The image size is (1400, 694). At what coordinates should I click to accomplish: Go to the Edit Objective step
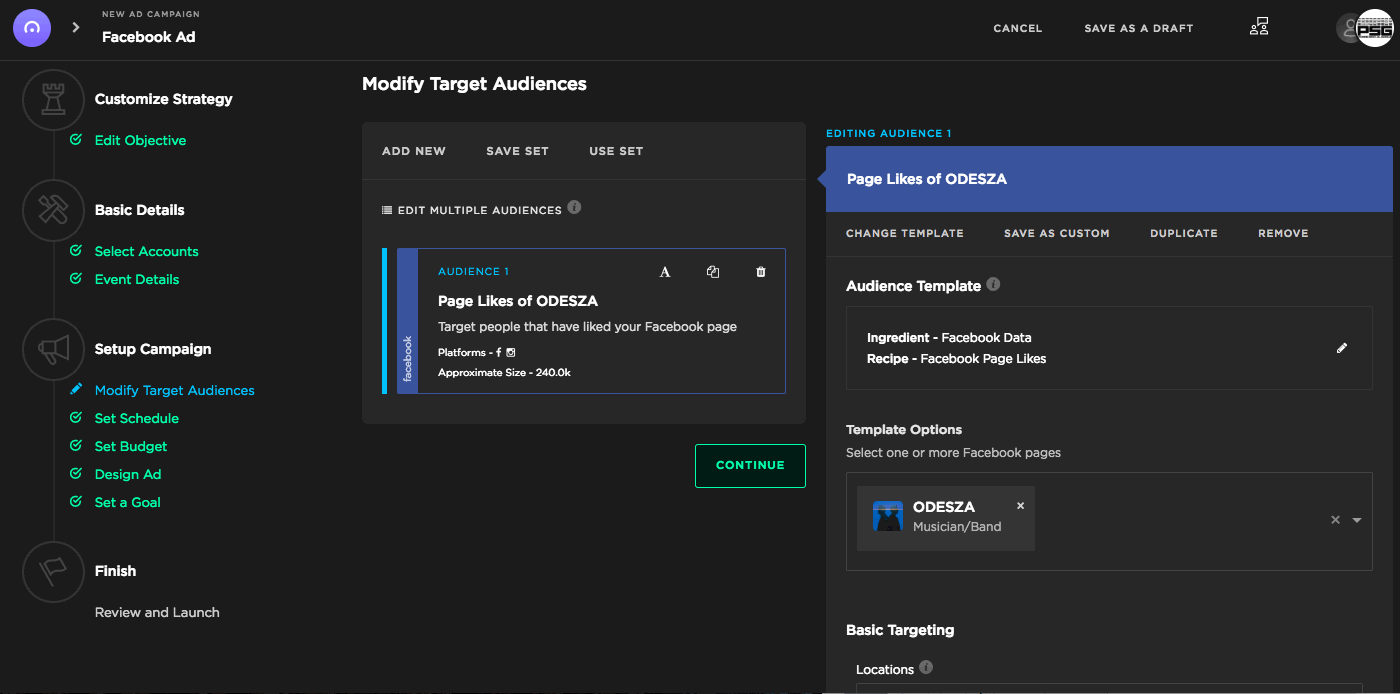pyautogui.click(x=140, y=141)
